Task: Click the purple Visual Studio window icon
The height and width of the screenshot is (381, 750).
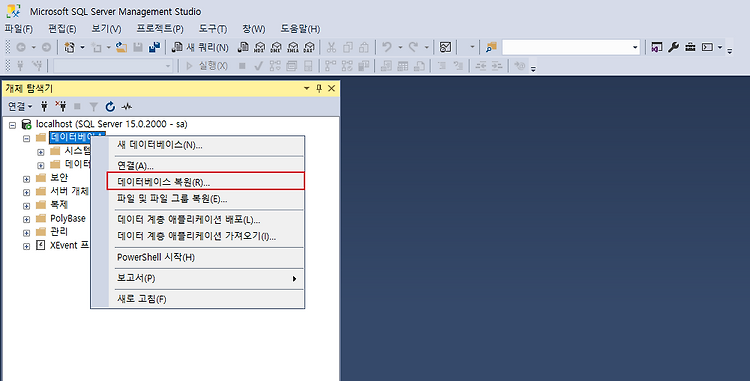Action: 657,47
